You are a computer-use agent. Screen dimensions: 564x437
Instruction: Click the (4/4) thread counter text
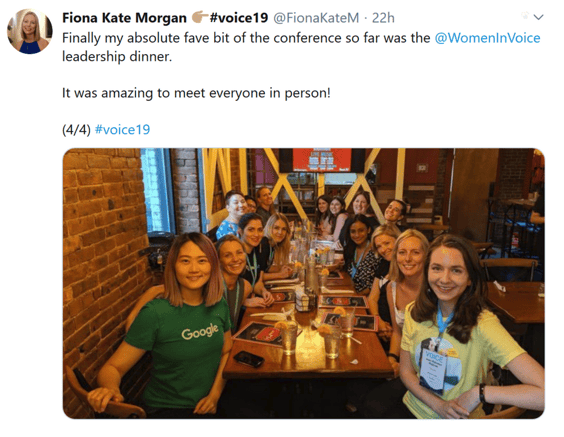click(76, 129)
